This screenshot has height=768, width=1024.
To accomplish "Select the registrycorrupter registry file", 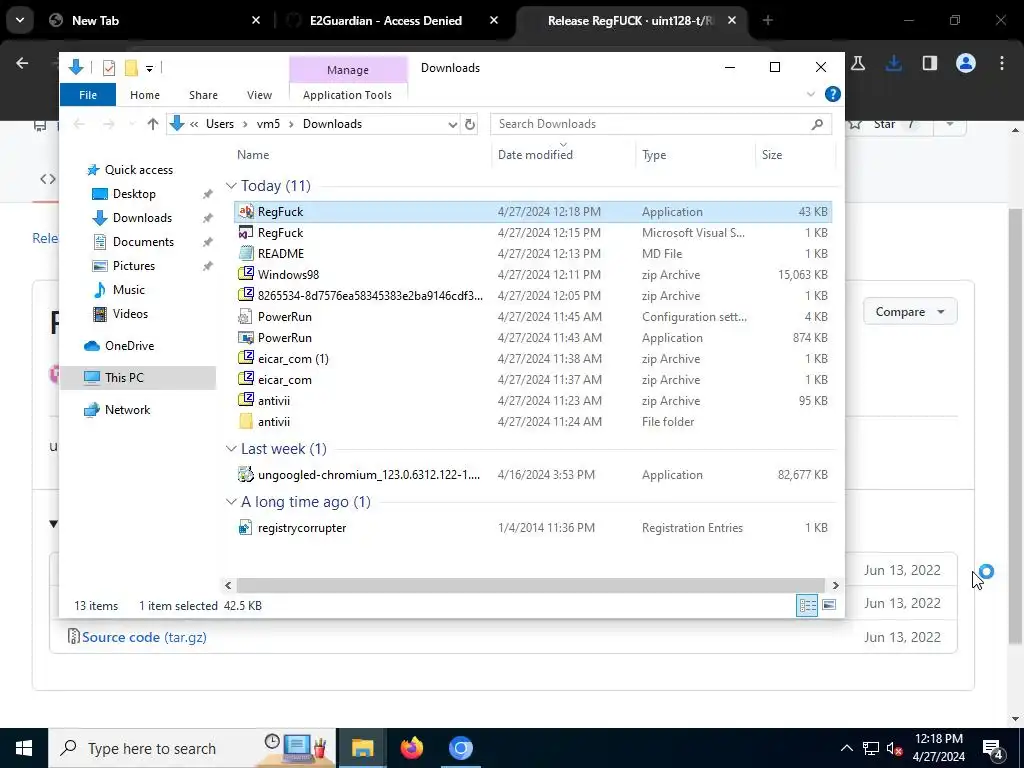I will click(x=532, y=528).
